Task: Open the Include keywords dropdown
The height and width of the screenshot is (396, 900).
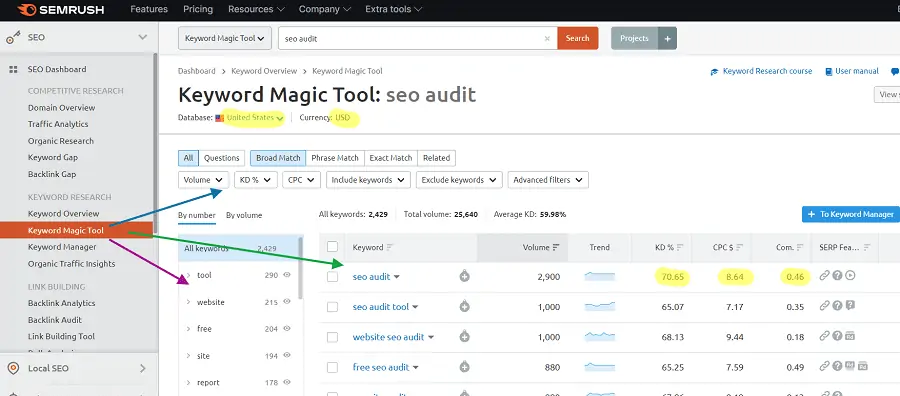Action: click(368, 180)
